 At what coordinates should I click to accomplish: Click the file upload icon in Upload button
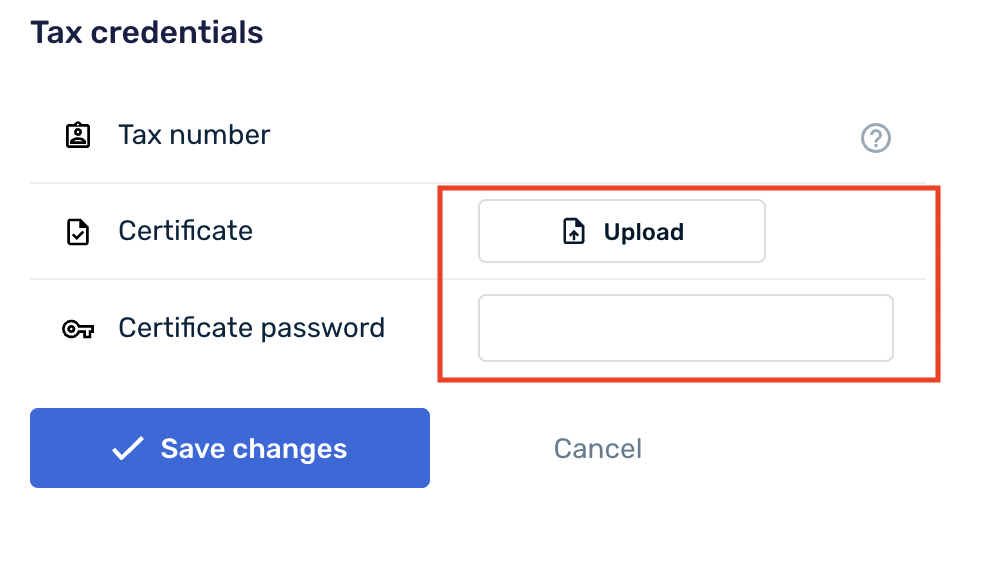pyautogui.click(x=574, y=232)
